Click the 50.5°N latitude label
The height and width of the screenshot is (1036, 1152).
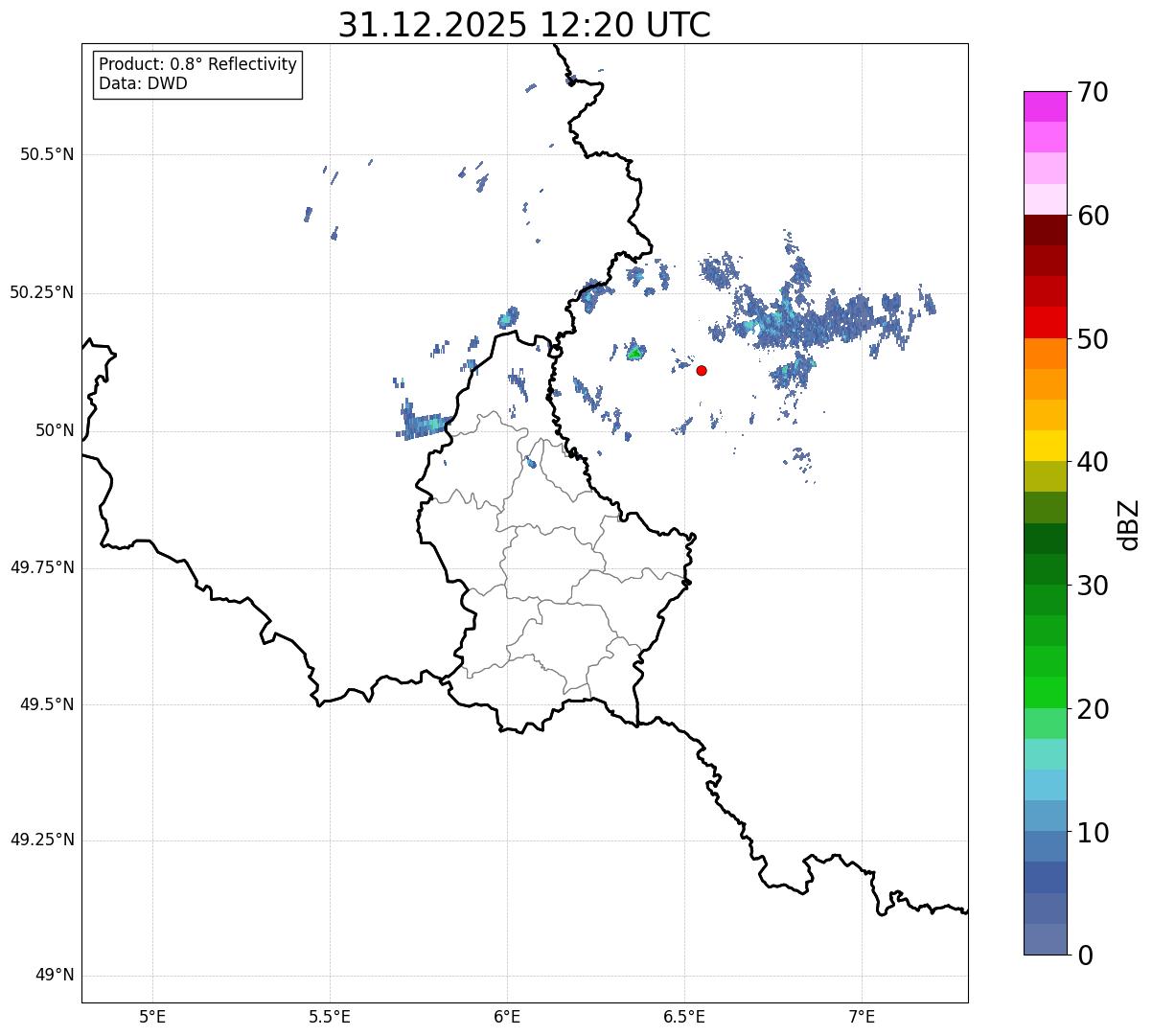tap(47, 154)
